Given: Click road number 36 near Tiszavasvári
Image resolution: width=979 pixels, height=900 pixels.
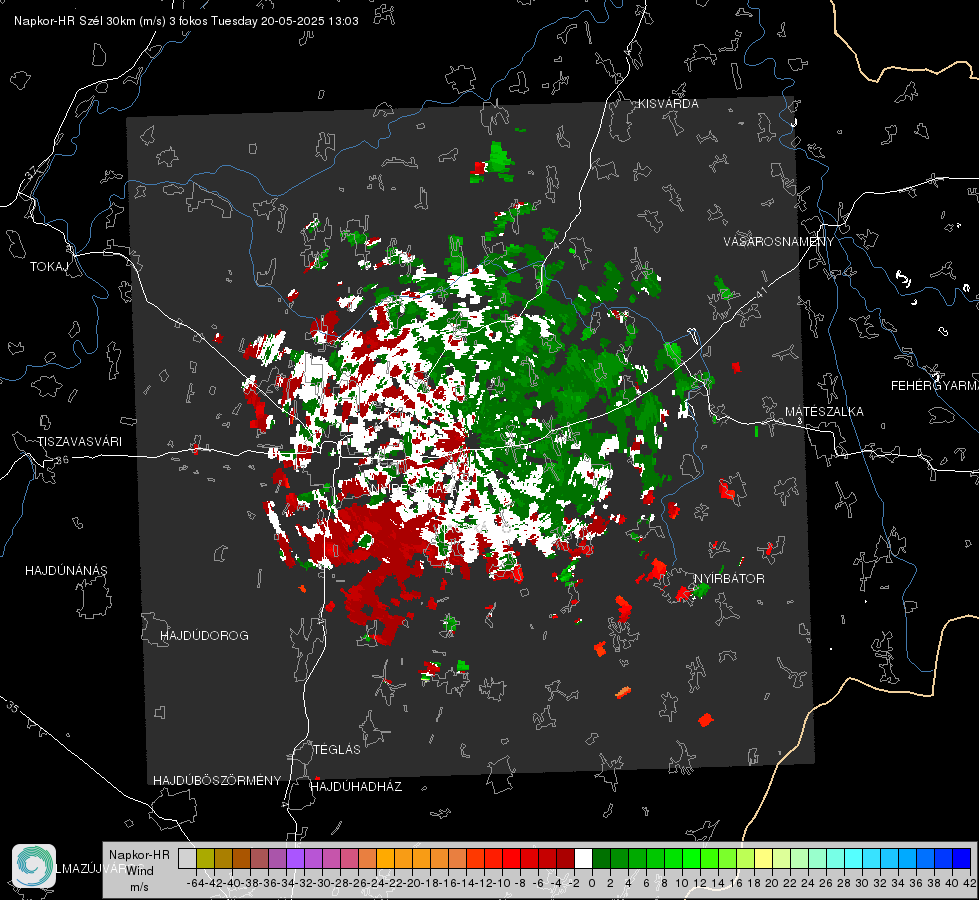Looking at the screenshot, I should coord(62,460).
